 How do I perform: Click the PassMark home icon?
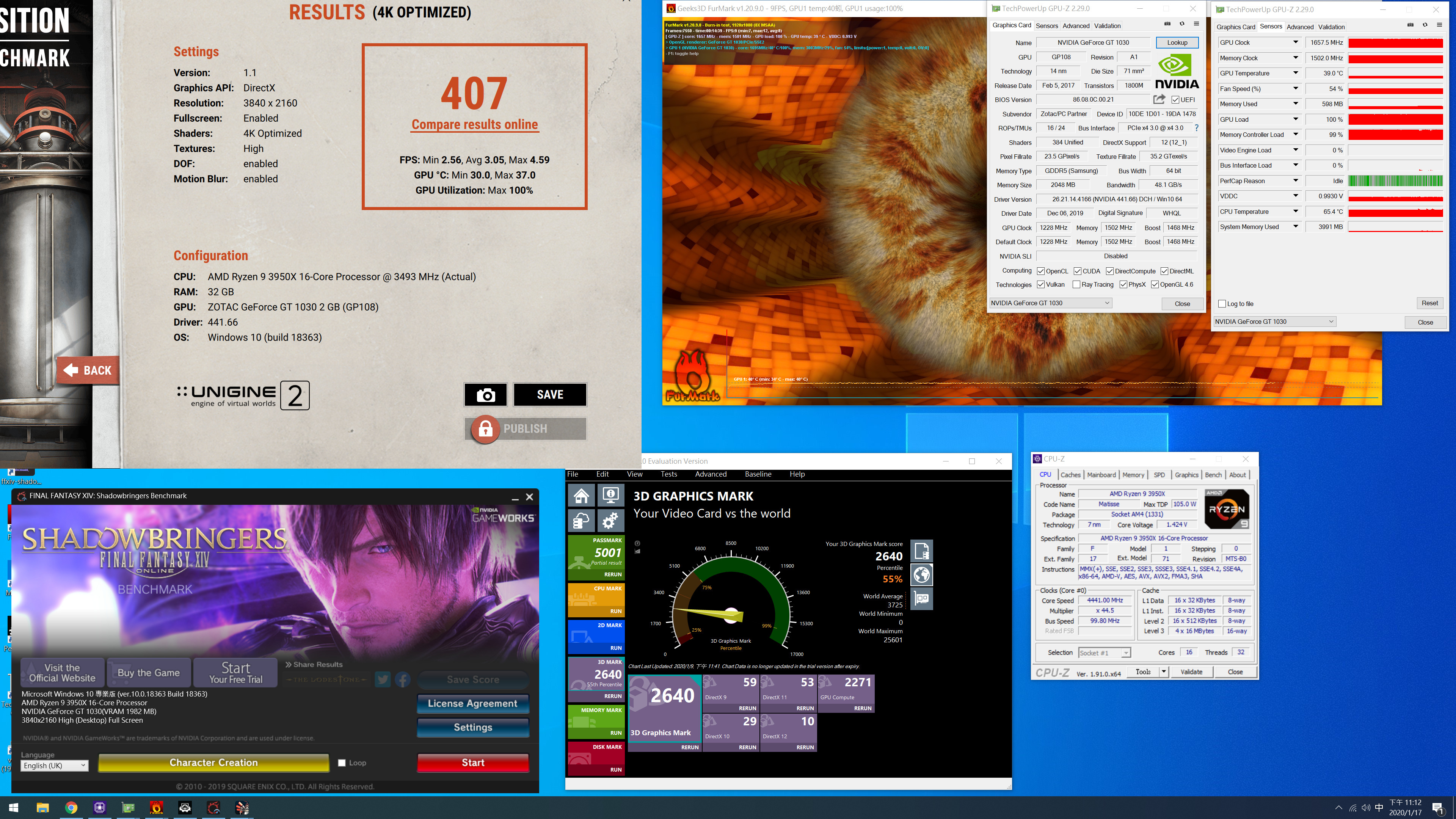[x=582, y=496]
